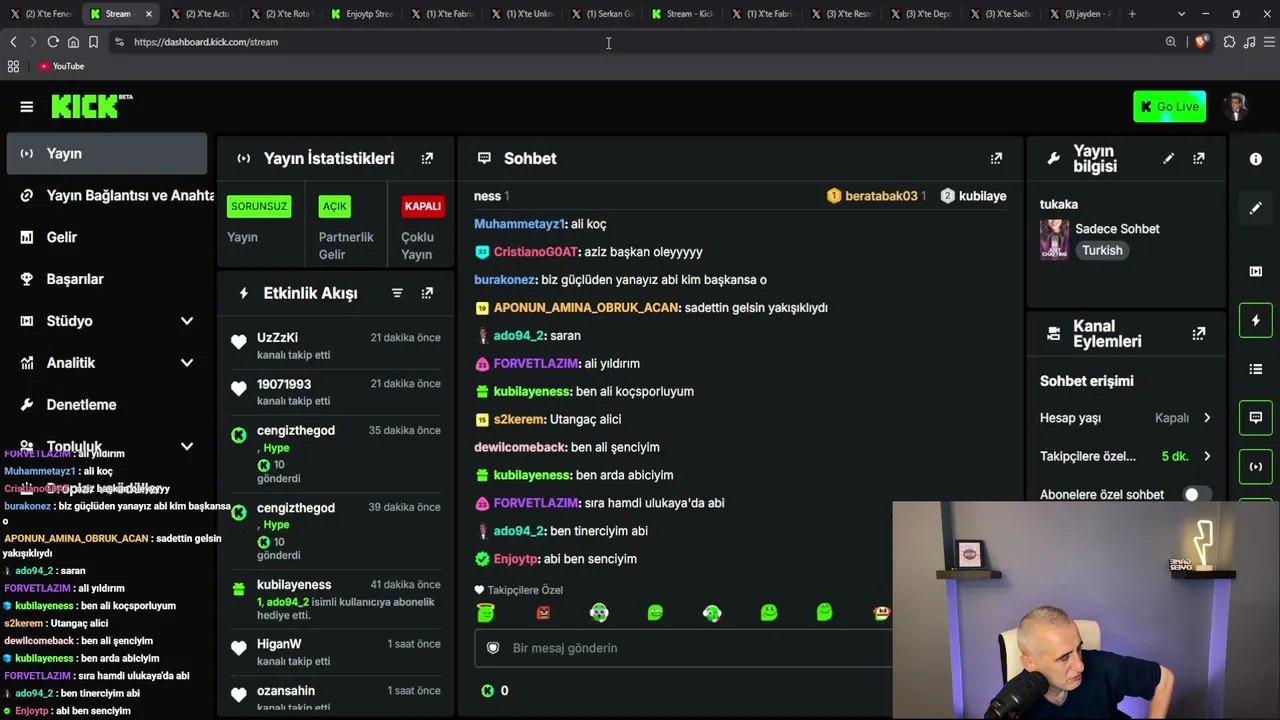
Task: Bookmark this page icon
Action: click(x=93, y=42)
